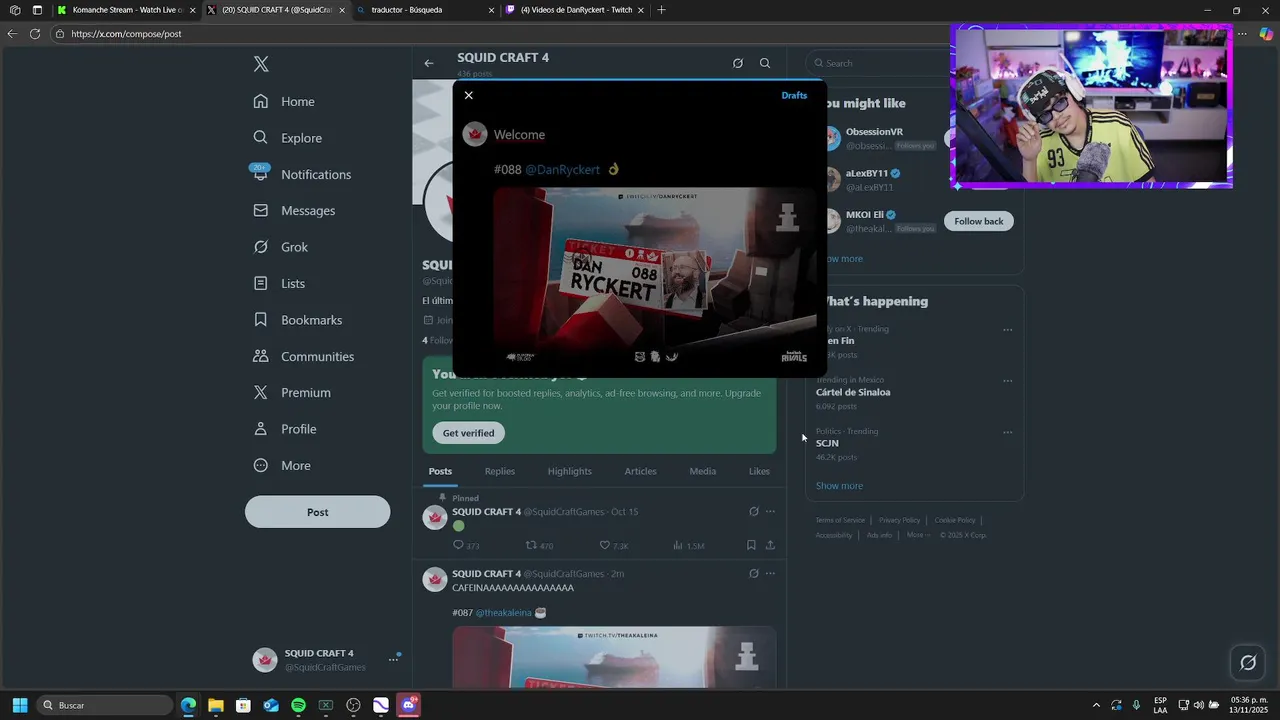Viewport: 1280px width, 720px height.
Task: Open options for the first trending item
Action: tap(1007, 330)
